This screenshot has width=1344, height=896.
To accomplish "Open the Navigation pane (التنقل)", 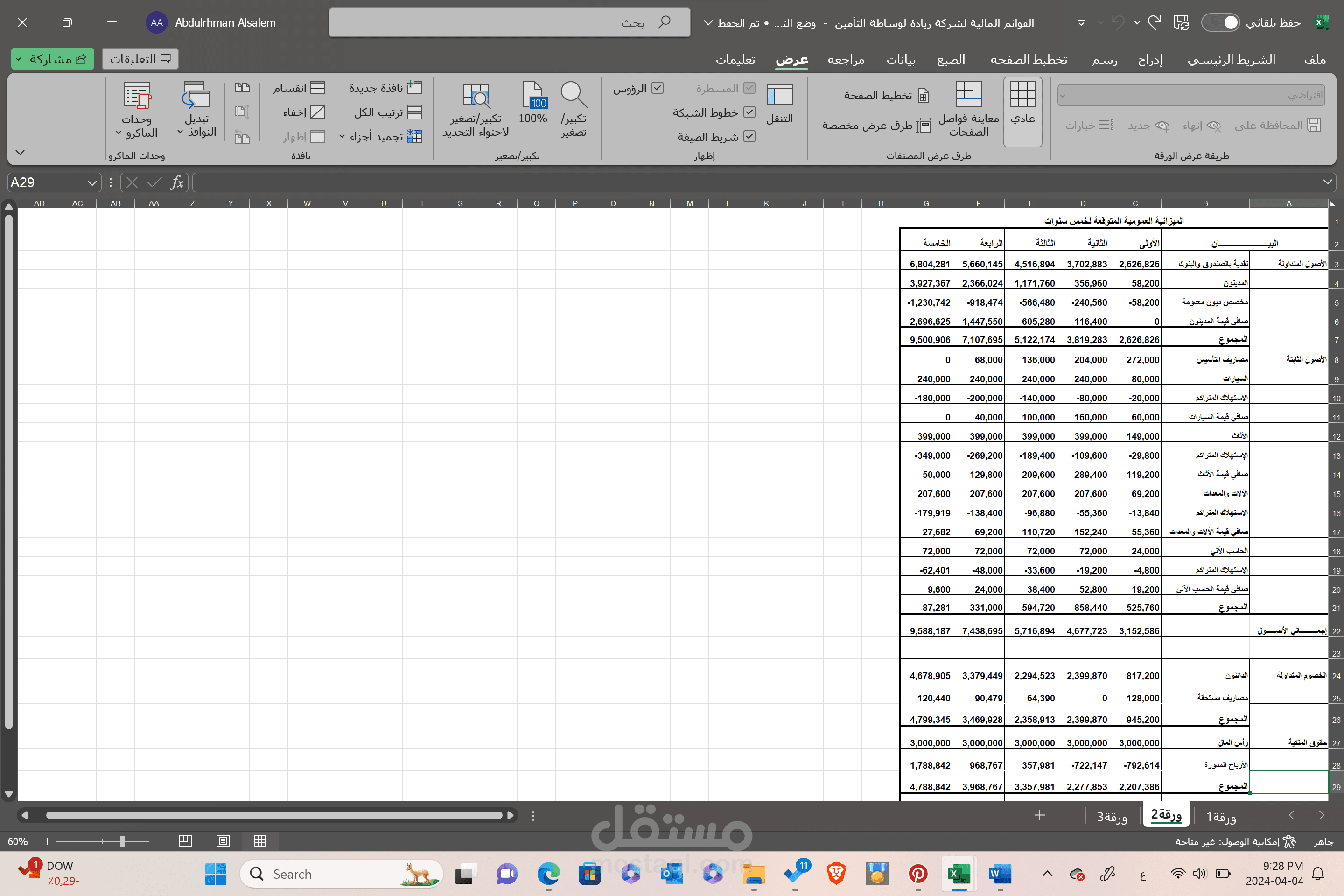I will tap(779, 104).
